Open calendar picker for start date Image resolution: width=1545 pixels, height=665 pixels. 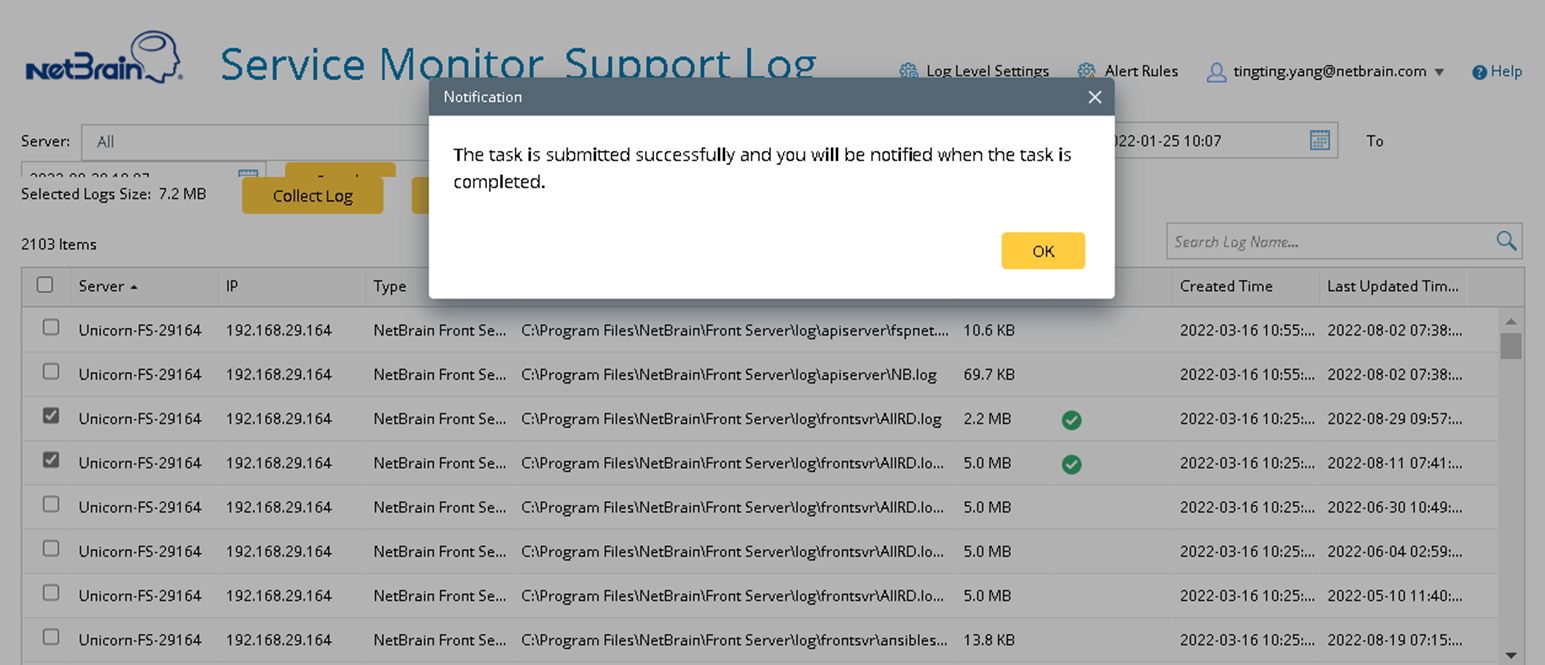(1320, 140)
